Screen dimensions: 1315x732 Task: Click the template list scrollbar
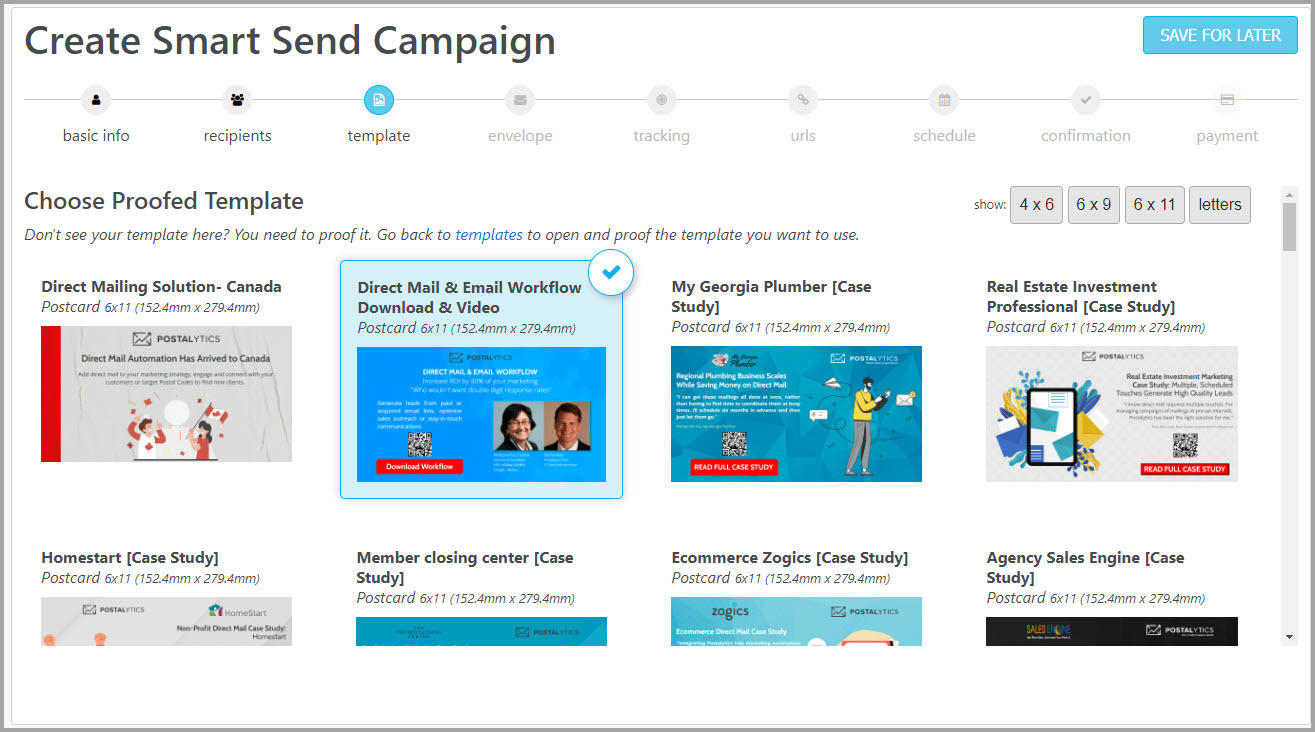pyautogui.click(x=1288, y=220)
